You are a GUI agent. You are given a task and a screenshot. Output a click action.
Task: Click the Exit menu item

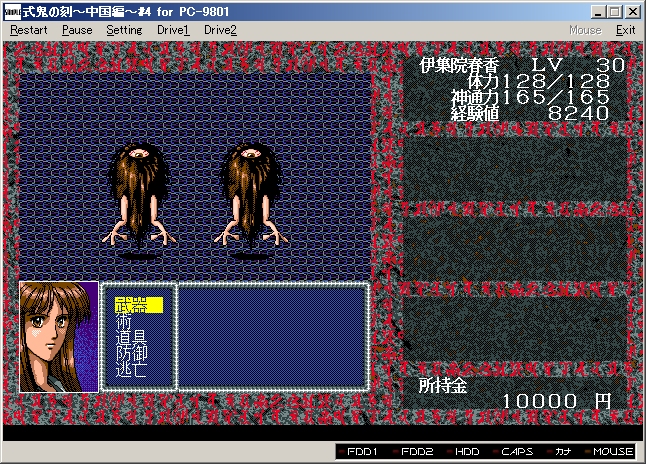(625, 30)
